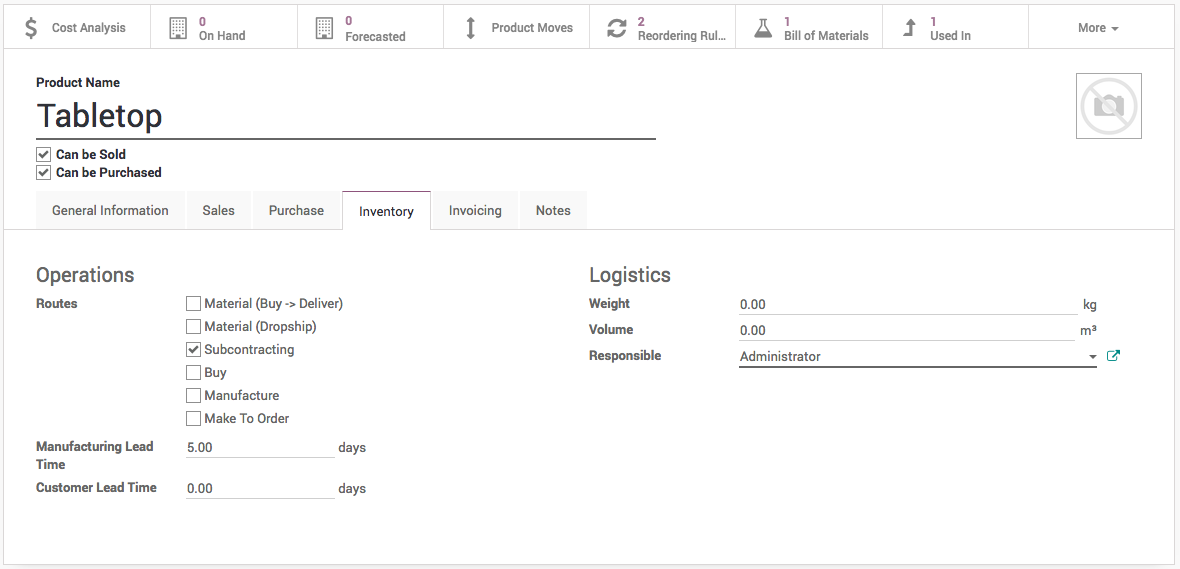Open Responsible external link icon
Screen dimensions: 1180x569
click(1113, 356)
